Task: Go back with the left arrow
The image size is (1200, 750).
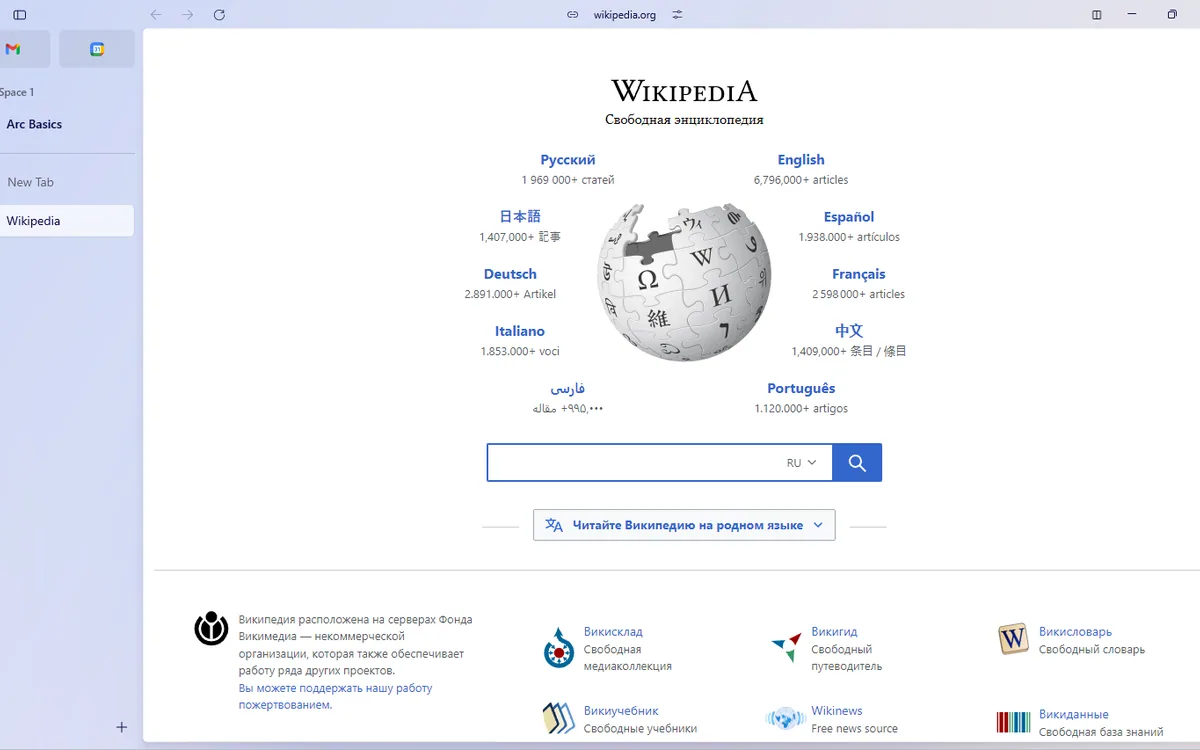Action: point(156,15)
